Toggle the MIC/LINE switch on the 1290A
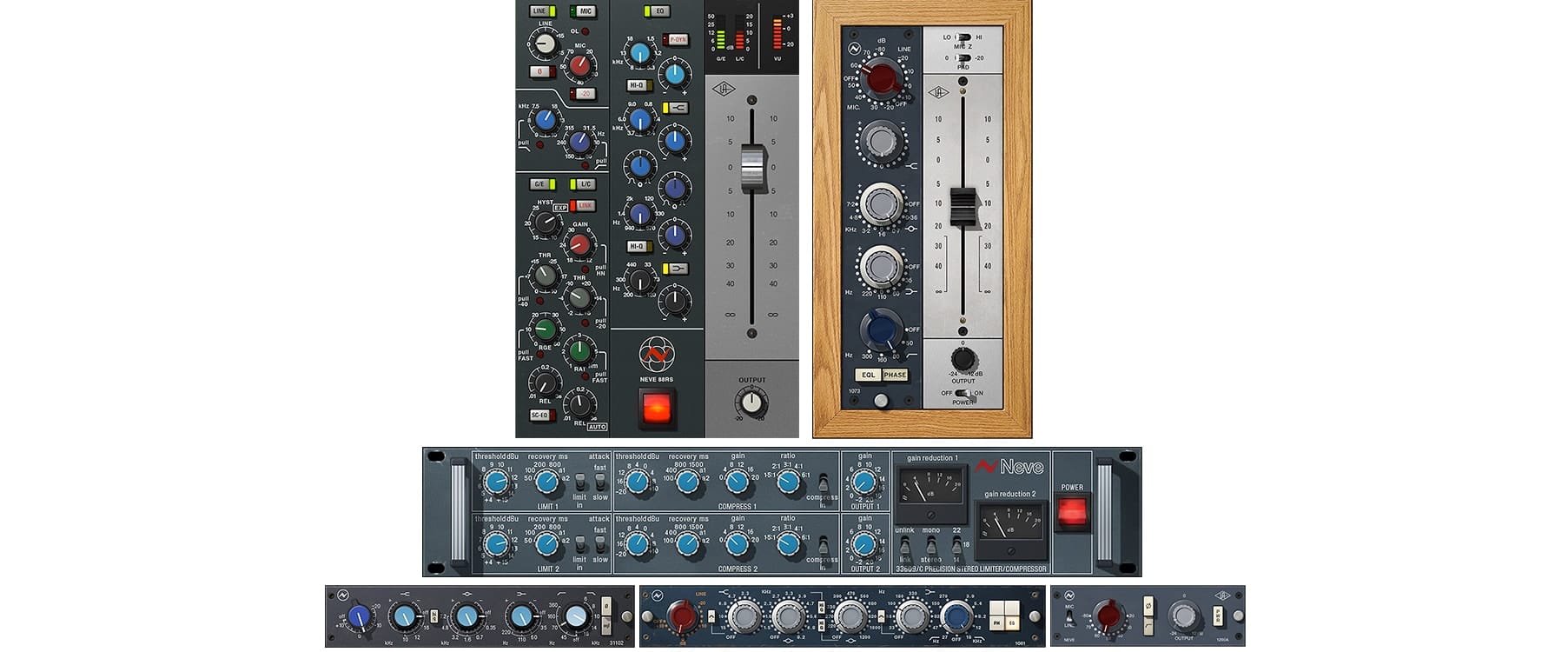The height and width of the screenshot is (652, 1568). click(1069, 616)
